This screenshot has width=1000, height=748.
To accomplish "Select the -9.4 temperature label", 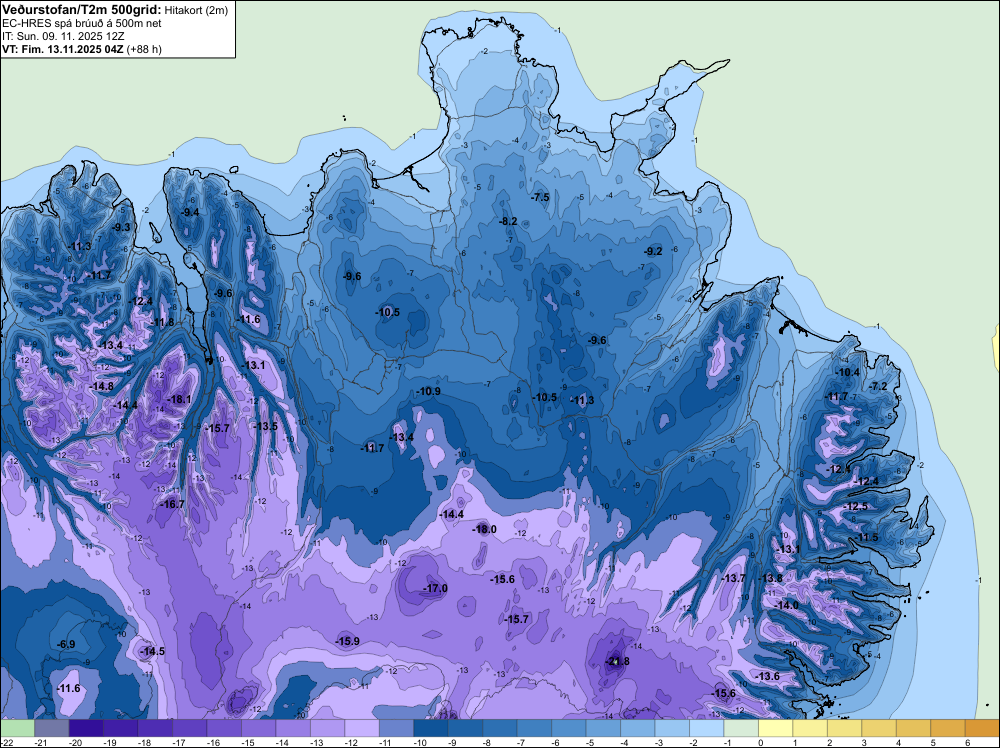I will pos(191,212).
